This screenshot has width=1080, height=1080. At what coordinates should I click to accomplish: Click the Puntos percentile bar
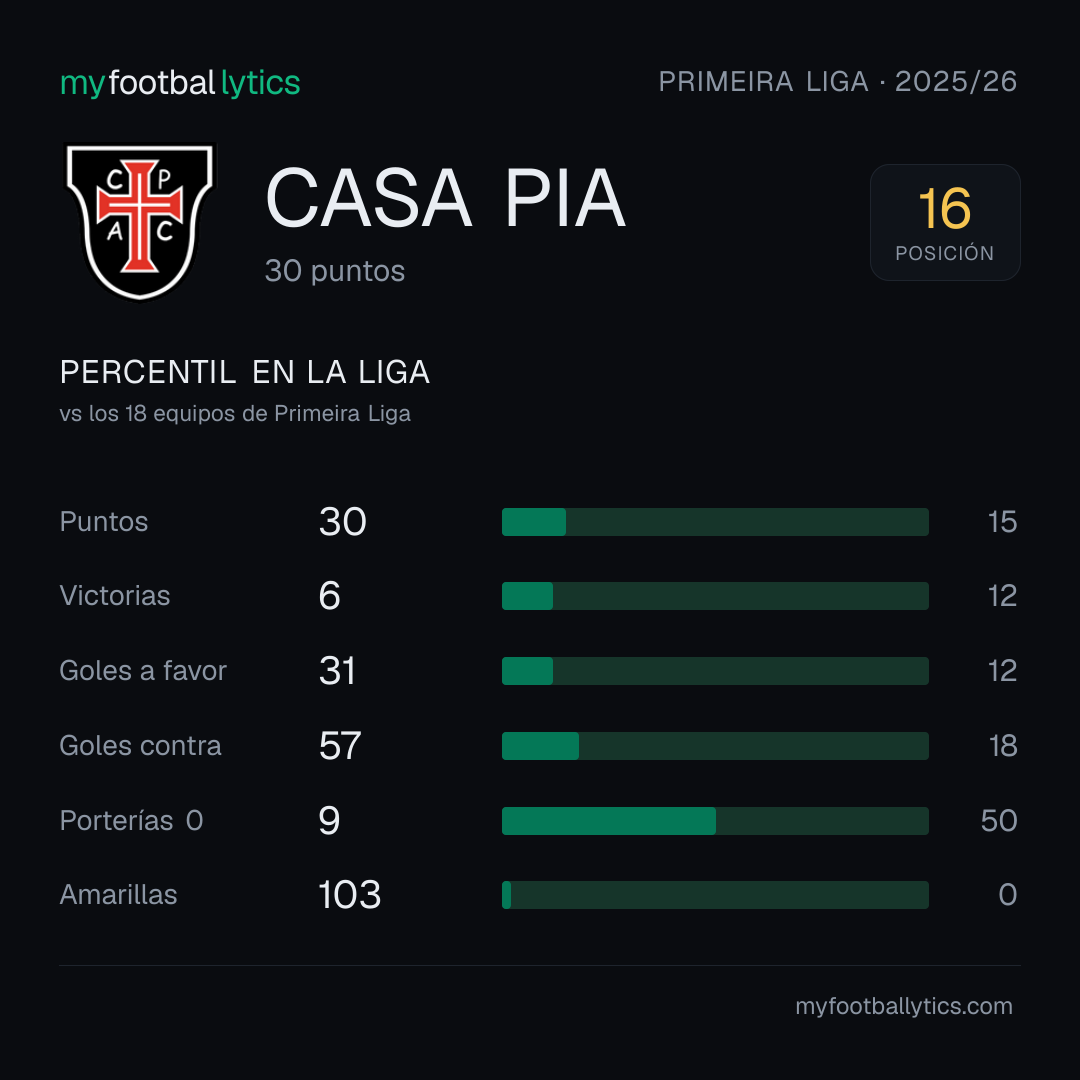[x=715, y=522]
